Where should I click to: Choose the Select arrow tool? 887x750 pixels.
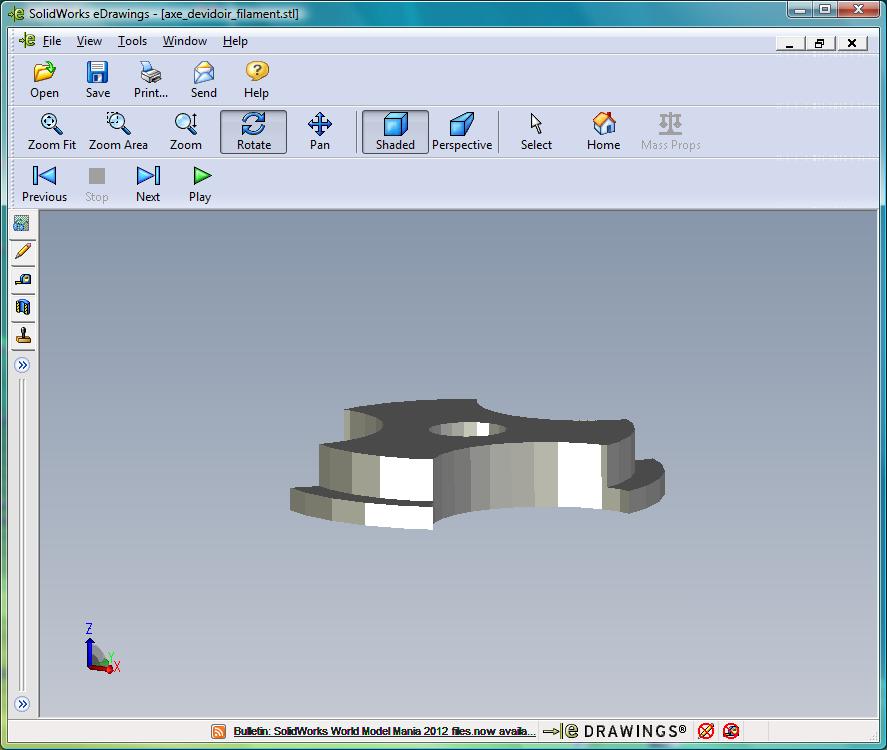[x=536, y=131]
